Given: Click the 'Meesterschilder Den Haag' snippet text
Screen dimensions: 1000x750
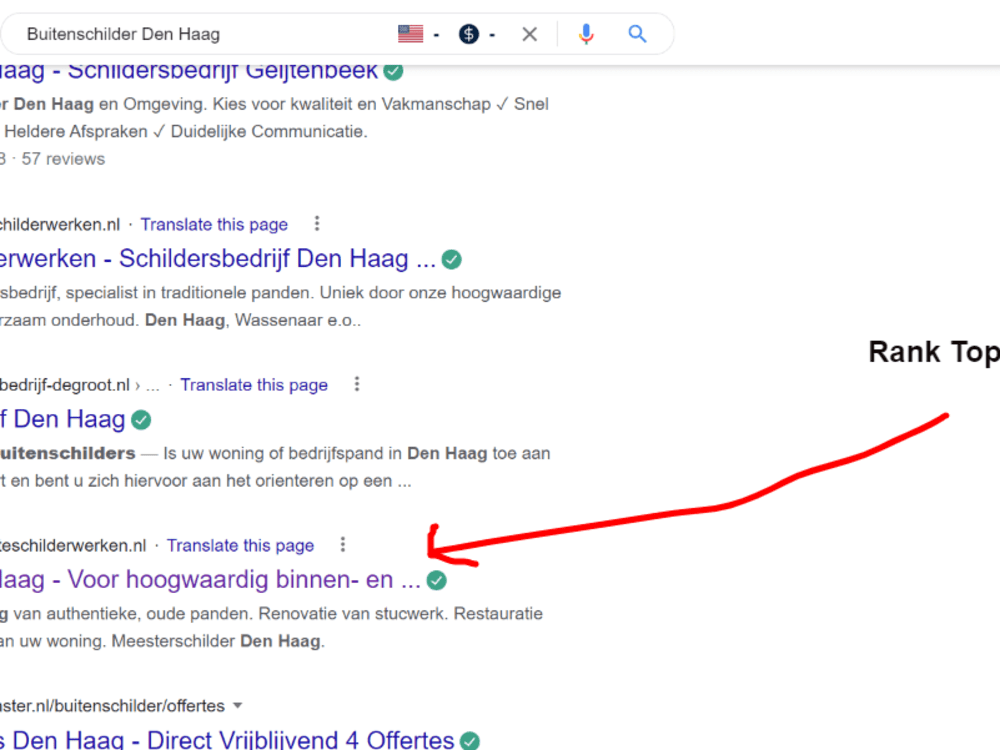Looking at the screenshot, I should 216,641.
